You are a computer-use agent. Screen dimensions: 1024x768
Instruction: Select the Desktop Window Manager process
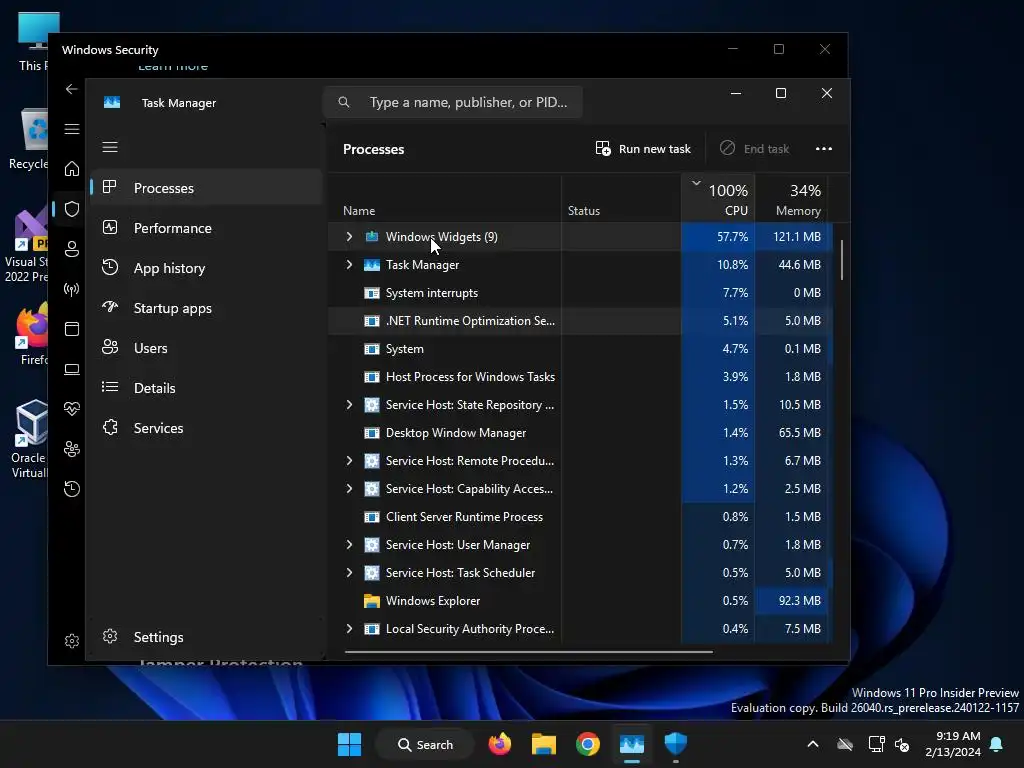pos(580,433)
